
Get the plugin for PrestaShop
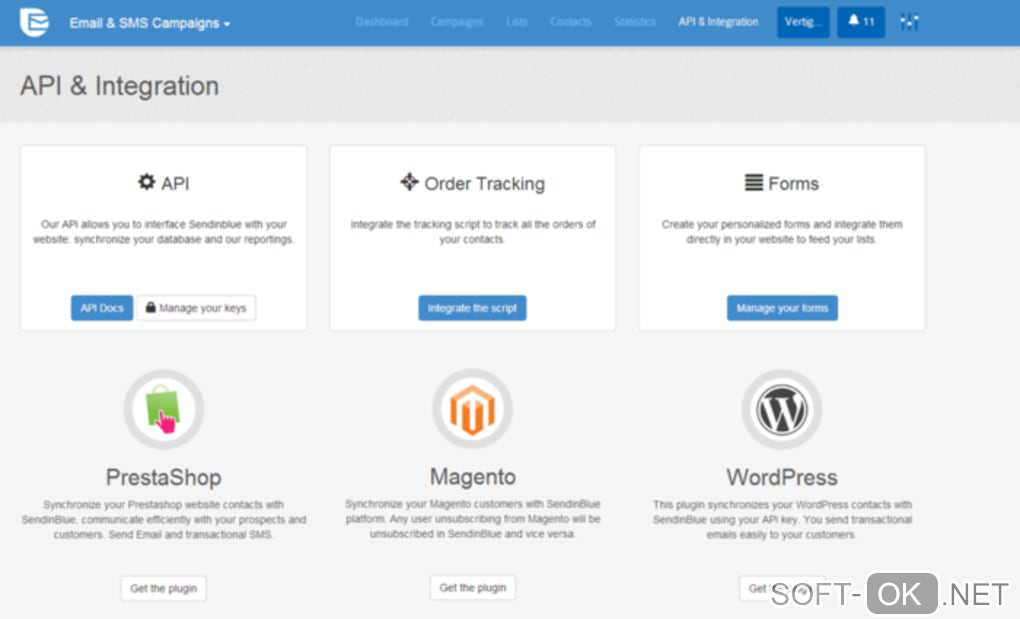(163, 588)
